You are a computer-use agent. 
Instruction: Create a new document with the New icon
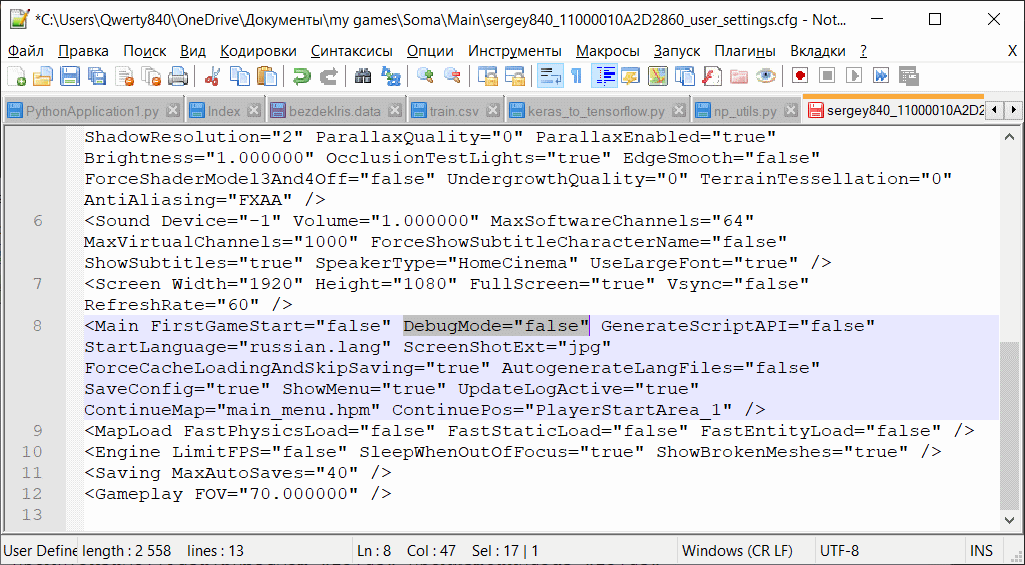[16, 77]
